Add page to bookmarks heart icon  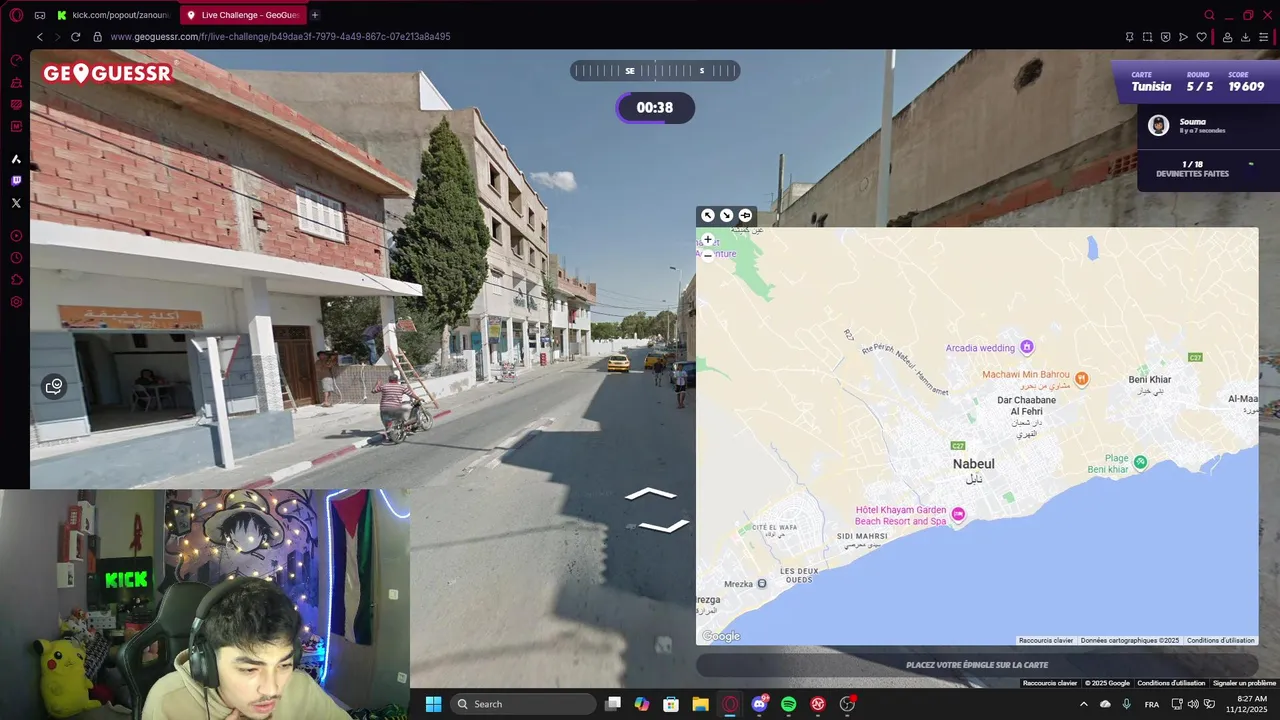(x=1202, y=37)
